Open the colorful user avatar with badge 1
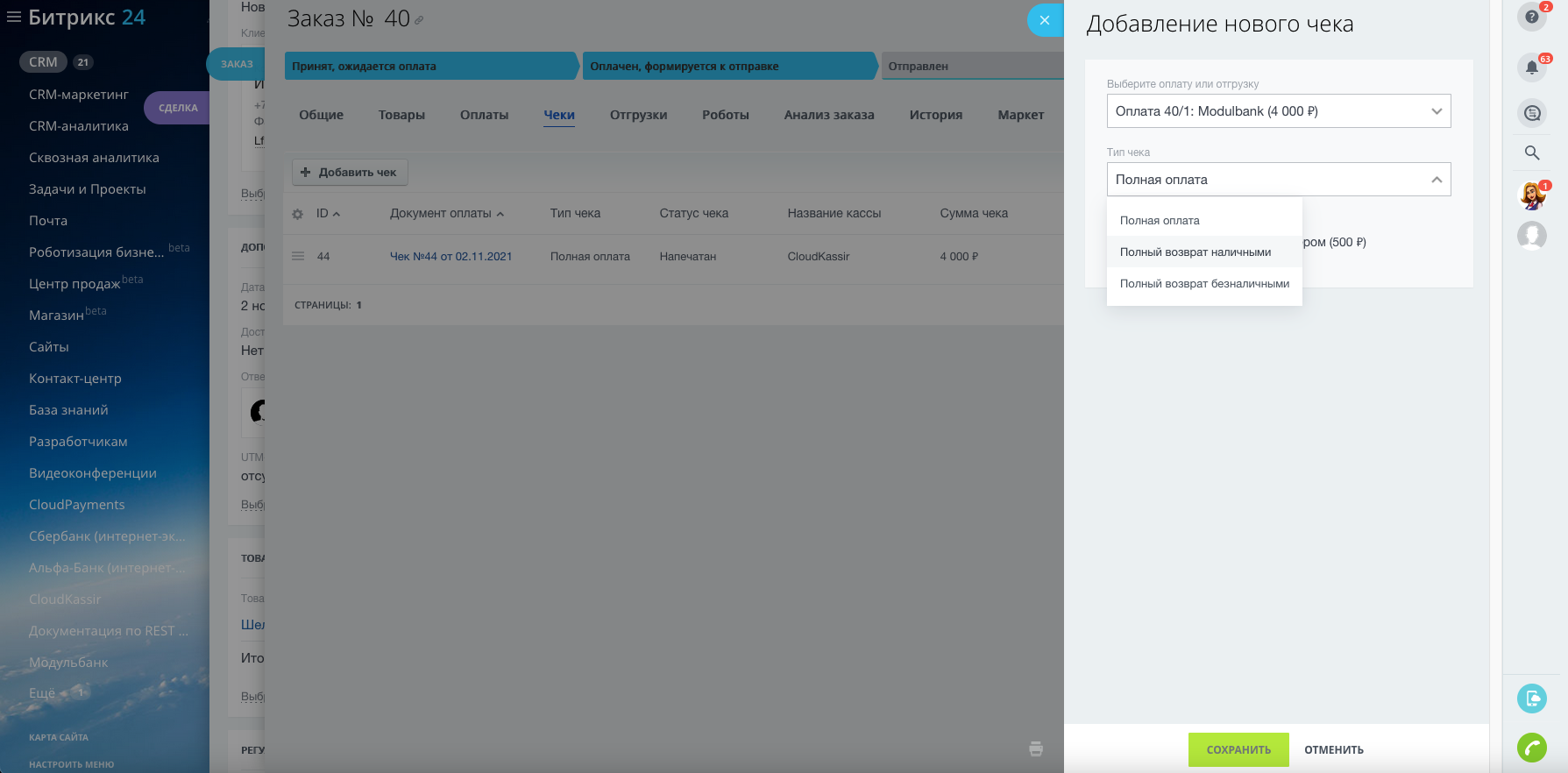The height and width of the screenshot is (773, 1568). [1532, 195]
